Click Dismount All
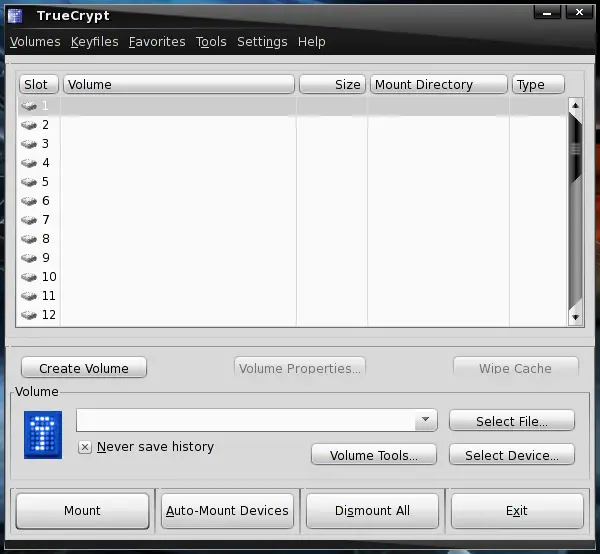The width and height of the screenshot is (600, 554). [x=372, y=511]
